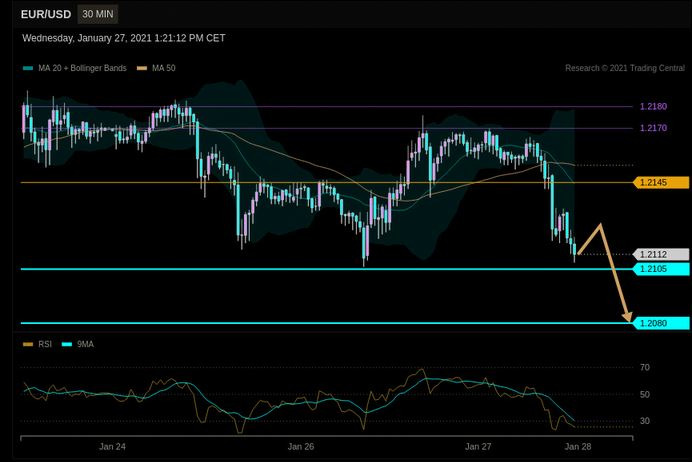This screenshot has height=462, width=692.
Task: Click the 30 MIN timeframe button
Action: pos(98,14)
